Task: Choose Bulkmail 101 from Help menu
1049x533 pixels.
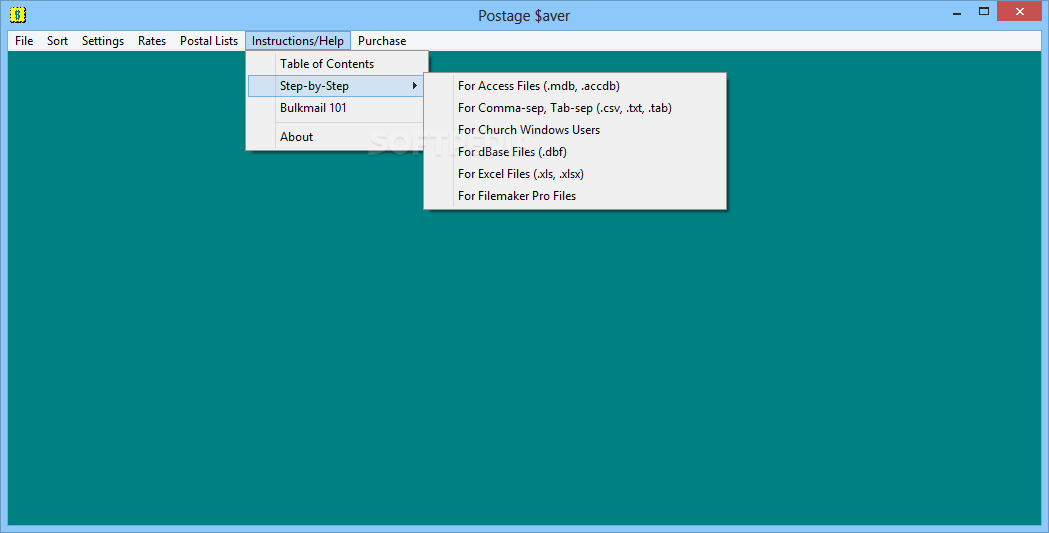Action: [x=337, y=108]
